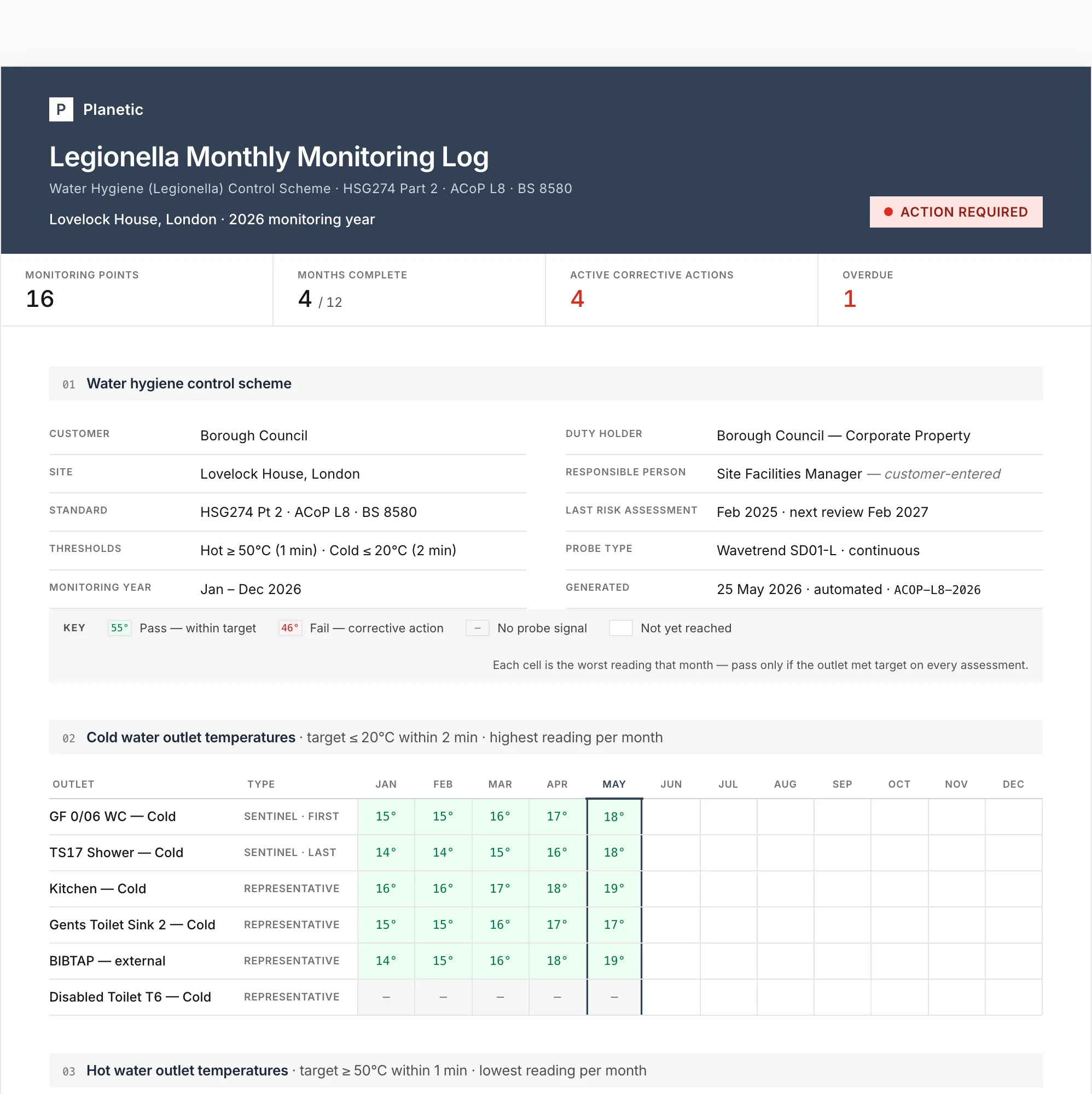The height and width of the screenshot is (1094, 1092).
Task: Click the Cold water outlet temperatures section header
Action: 545,737
